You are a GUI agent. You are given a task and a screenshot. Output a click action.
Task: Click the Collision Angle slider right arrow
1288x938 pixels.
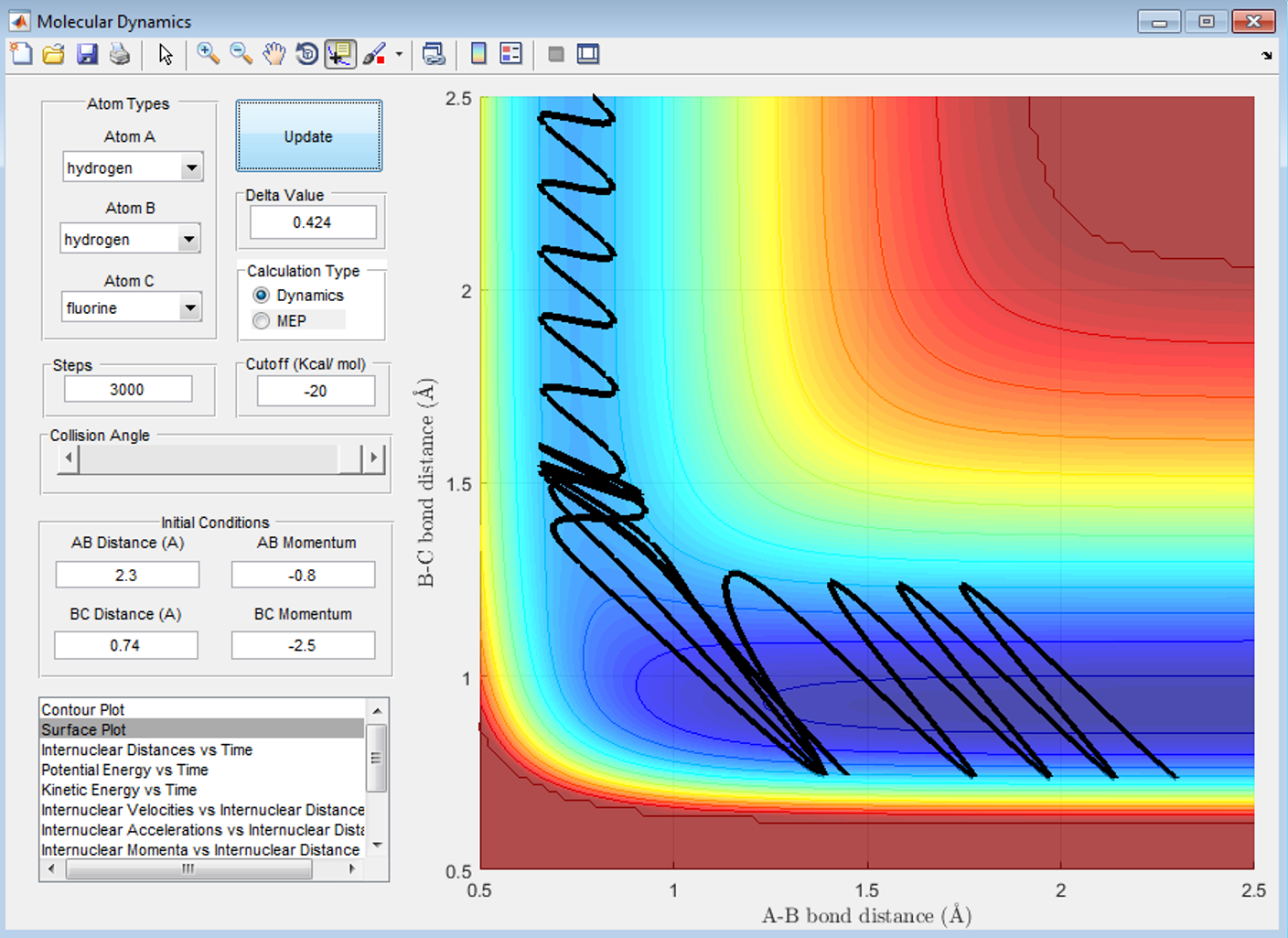(373, 458)
